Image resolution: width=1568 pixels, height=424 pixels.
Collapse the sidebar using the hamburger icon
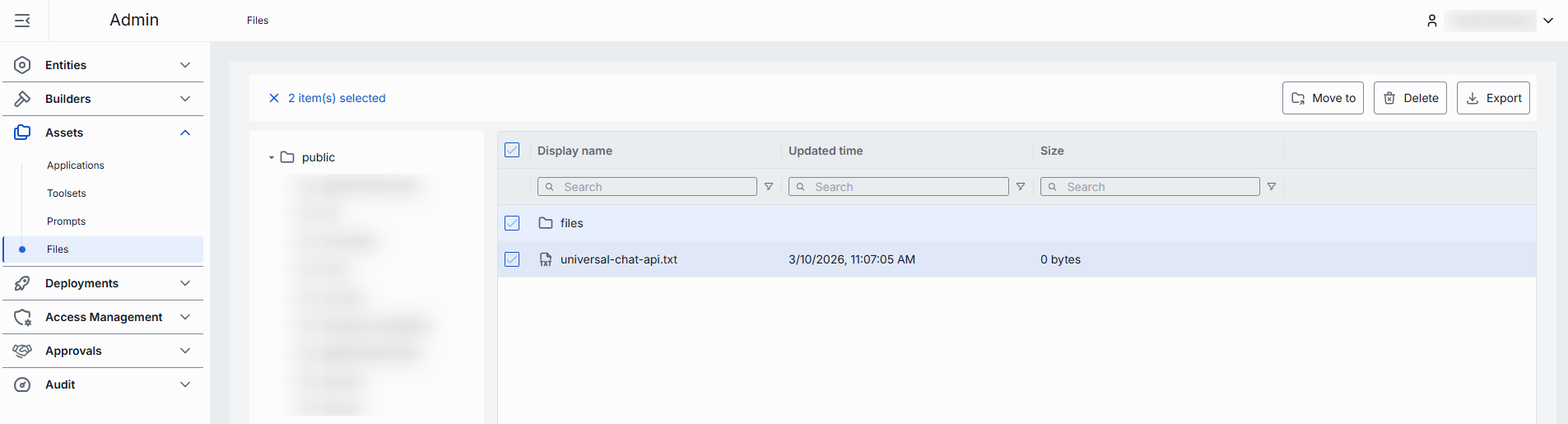(22, 21)
